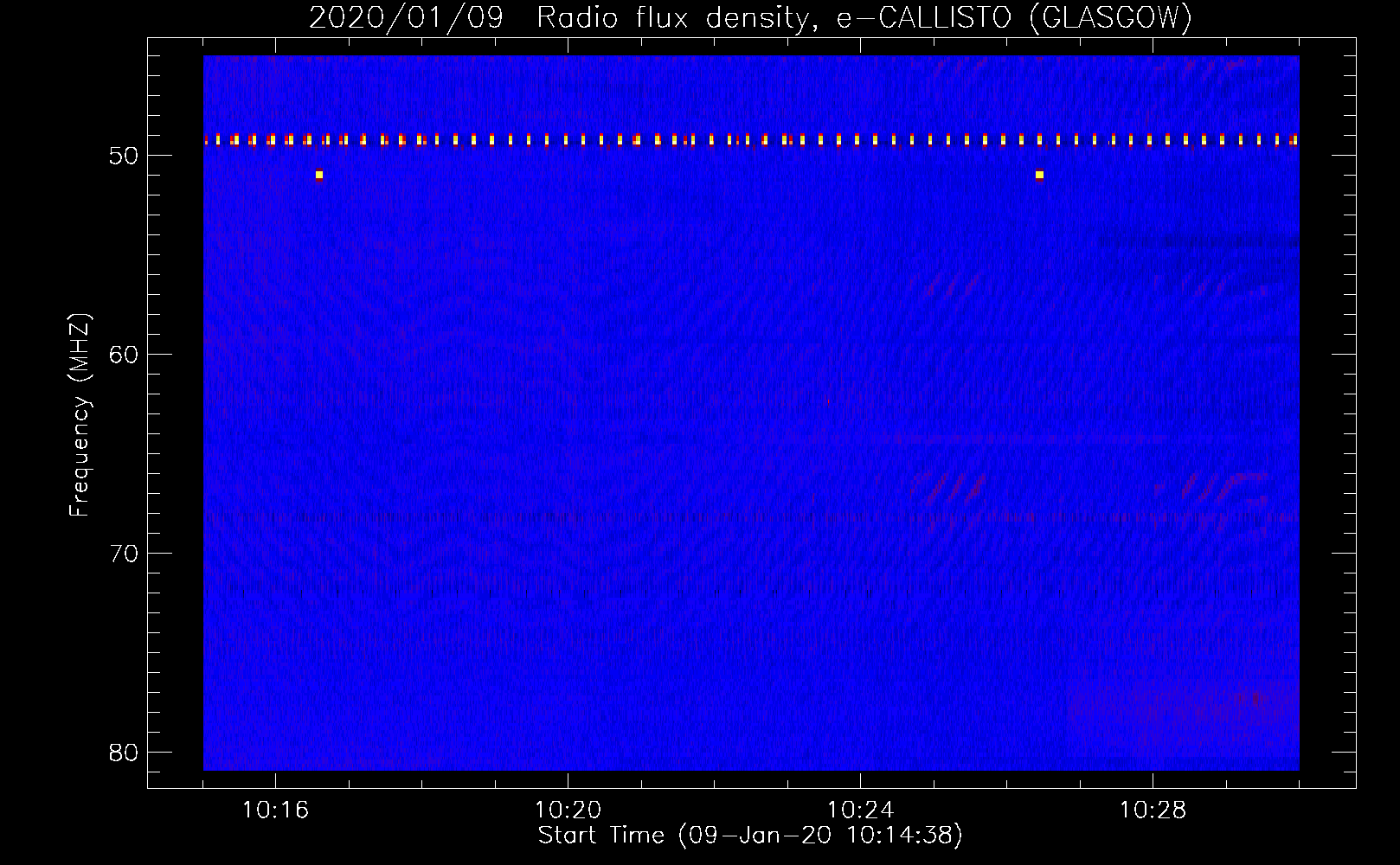Screen dimensions: 1400x865
Task: Click the 'Frequency (MHZ)' axis label
Action: (x=80, y=415)
